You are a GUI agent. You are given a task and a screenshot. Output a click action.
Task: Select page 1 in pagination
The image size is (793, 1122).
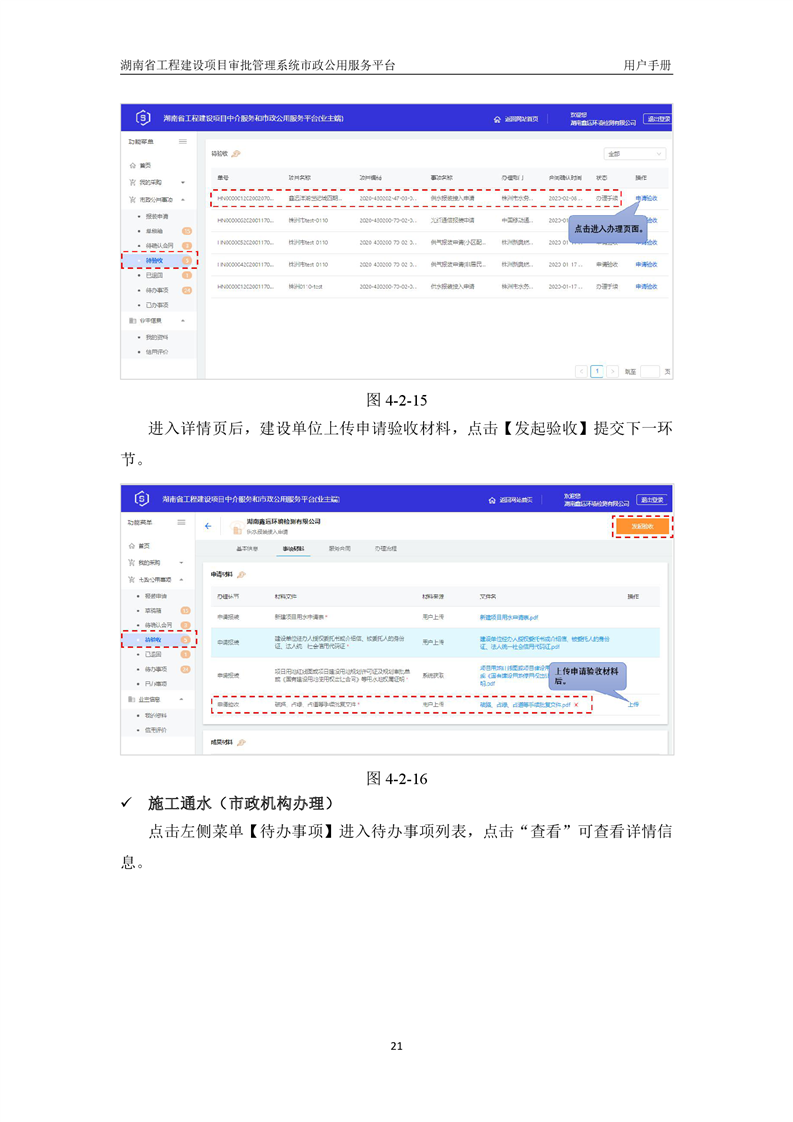(597, 371)
